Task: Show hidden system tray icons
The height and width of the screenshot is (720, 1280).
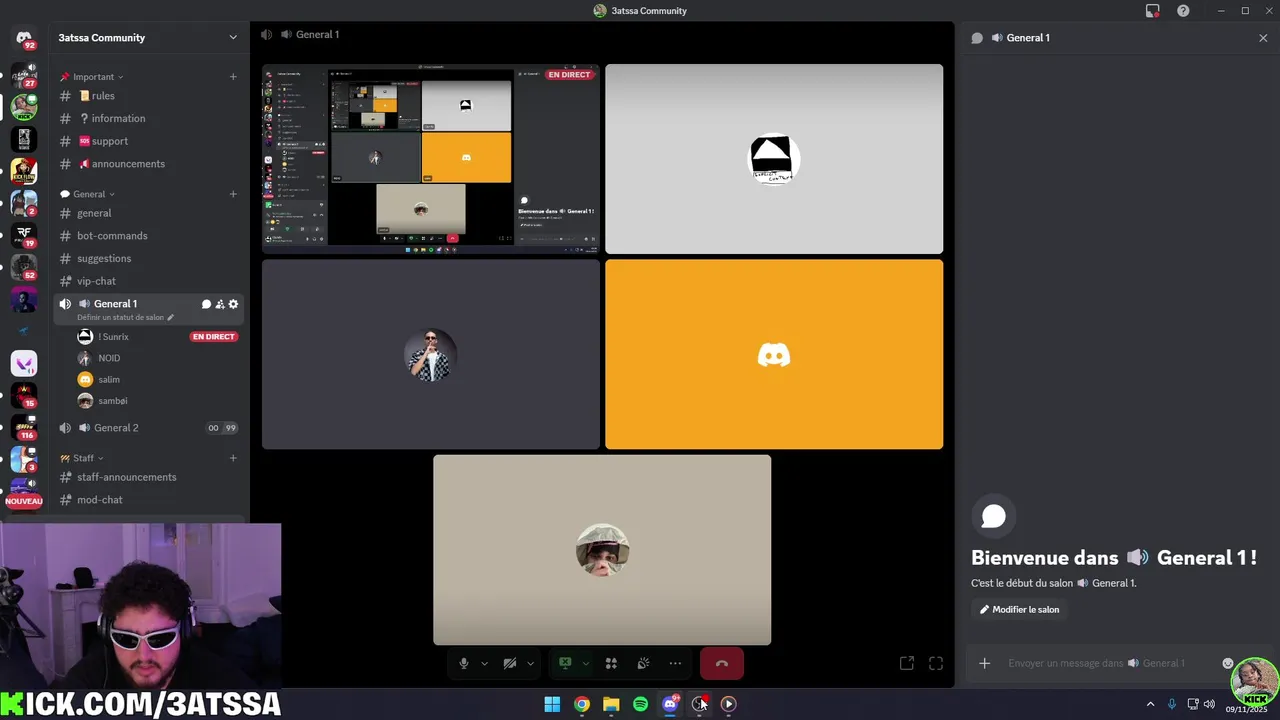Action: [1150, 704]
